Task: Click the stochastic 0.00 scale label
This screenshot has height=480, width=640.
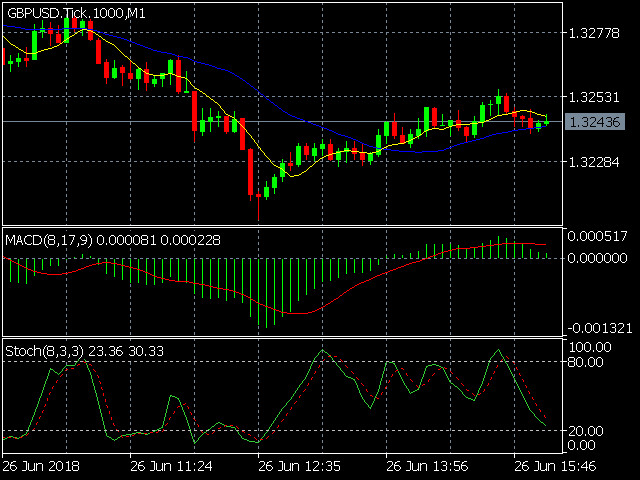Action: point(581,445)
